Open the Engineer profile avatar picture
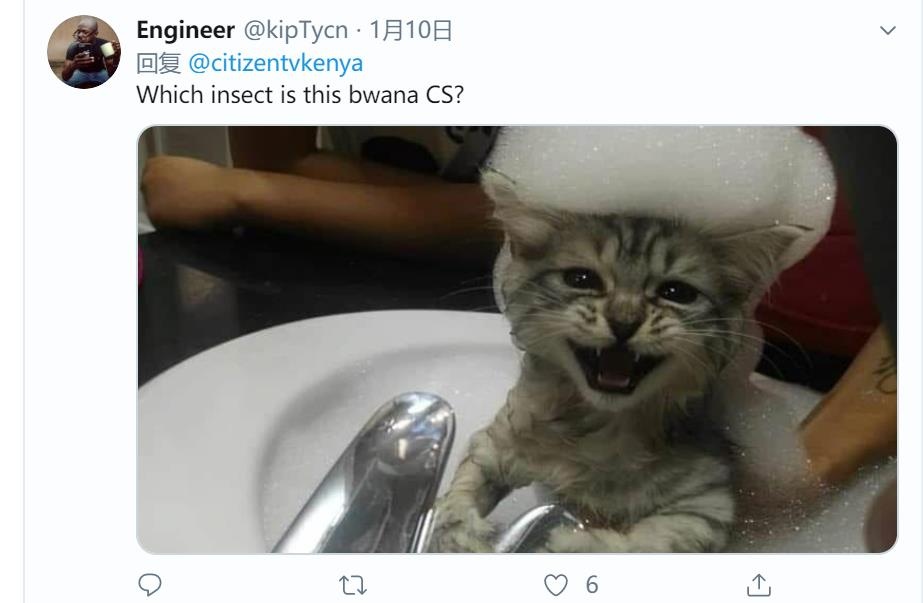This screenshot has width=923, height=603. 84,52
